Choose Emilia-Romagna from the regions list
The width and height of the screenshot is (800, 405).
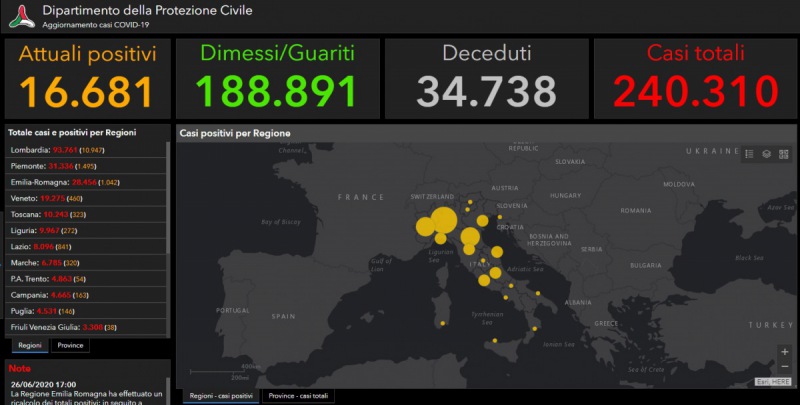coord(85,182)
